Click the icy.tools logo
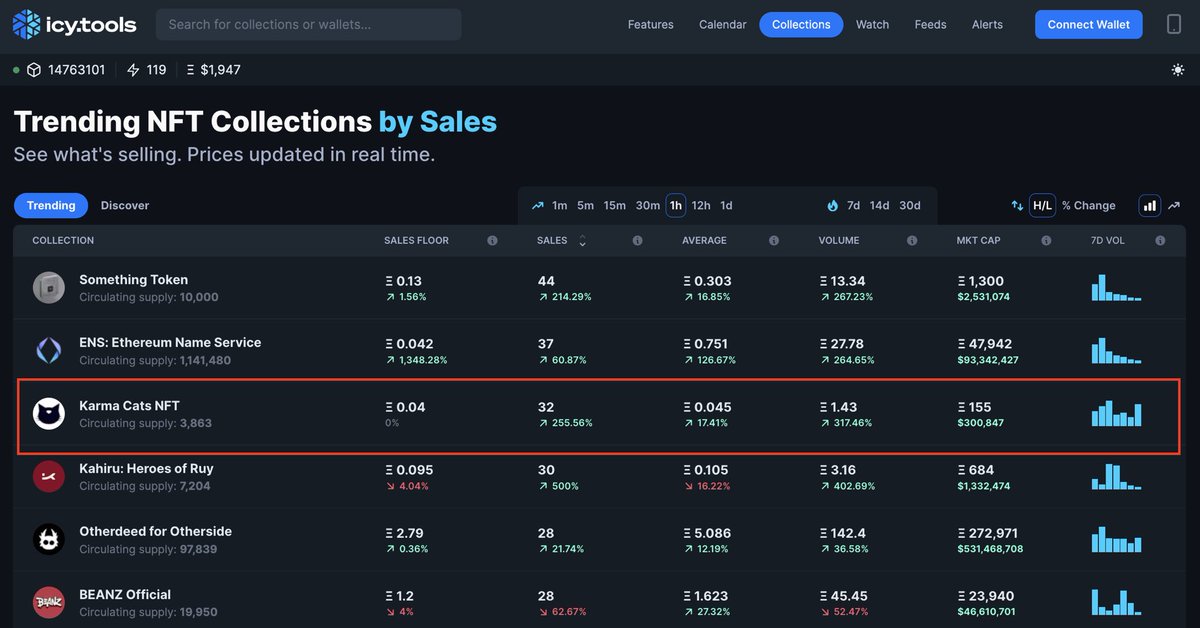 (x=75, y=24)
